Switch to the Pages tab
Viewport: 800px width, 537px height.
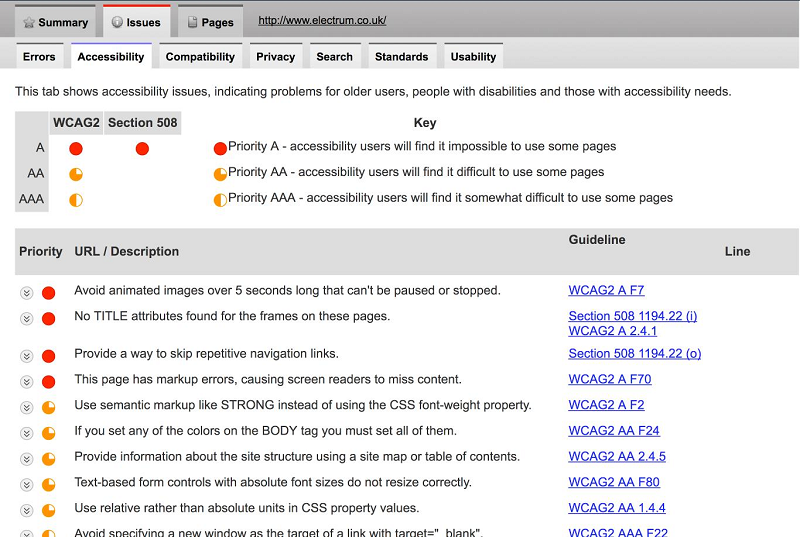click(210, 22)
